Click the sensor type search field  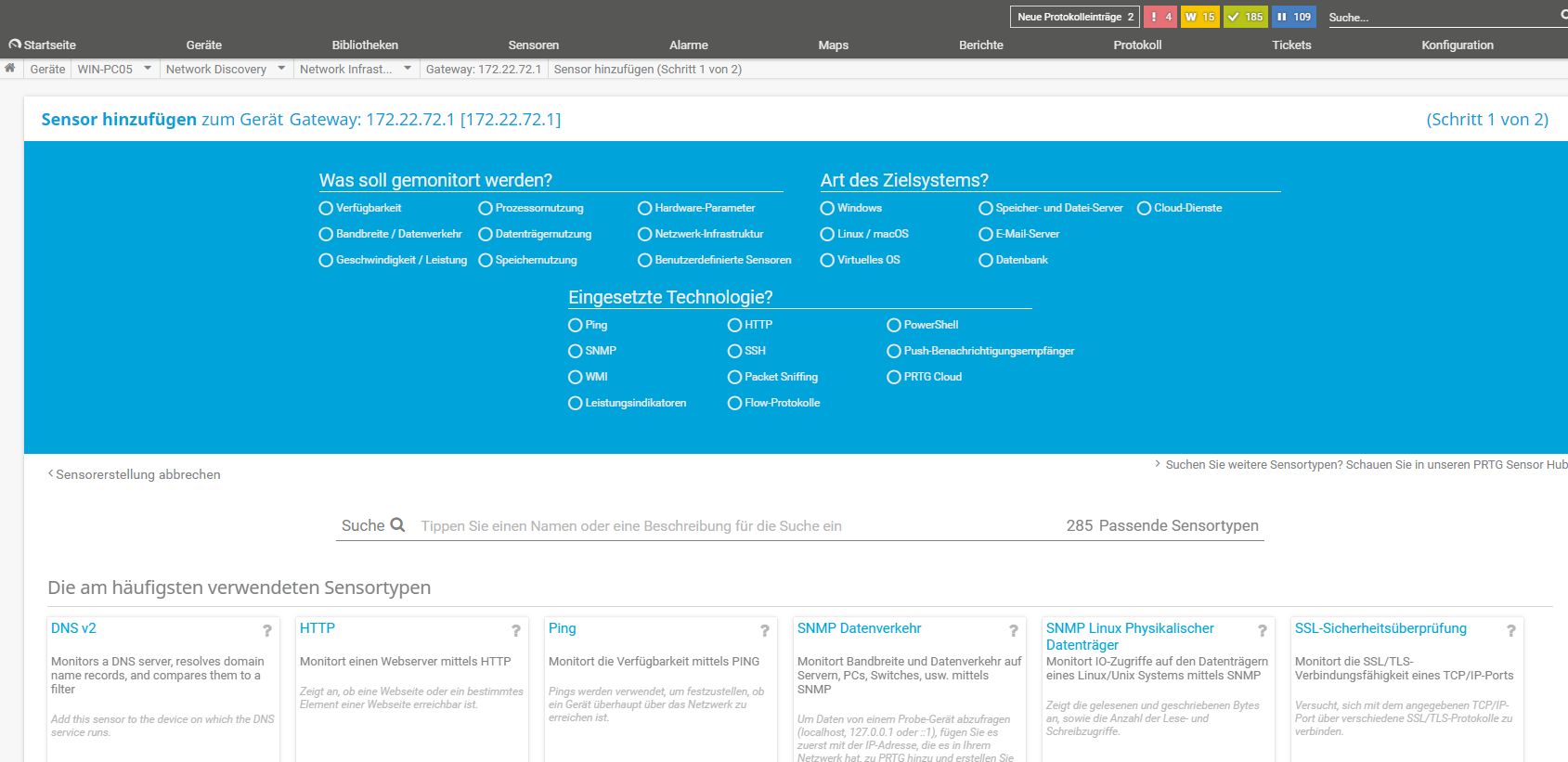click(x=733, y=526)
